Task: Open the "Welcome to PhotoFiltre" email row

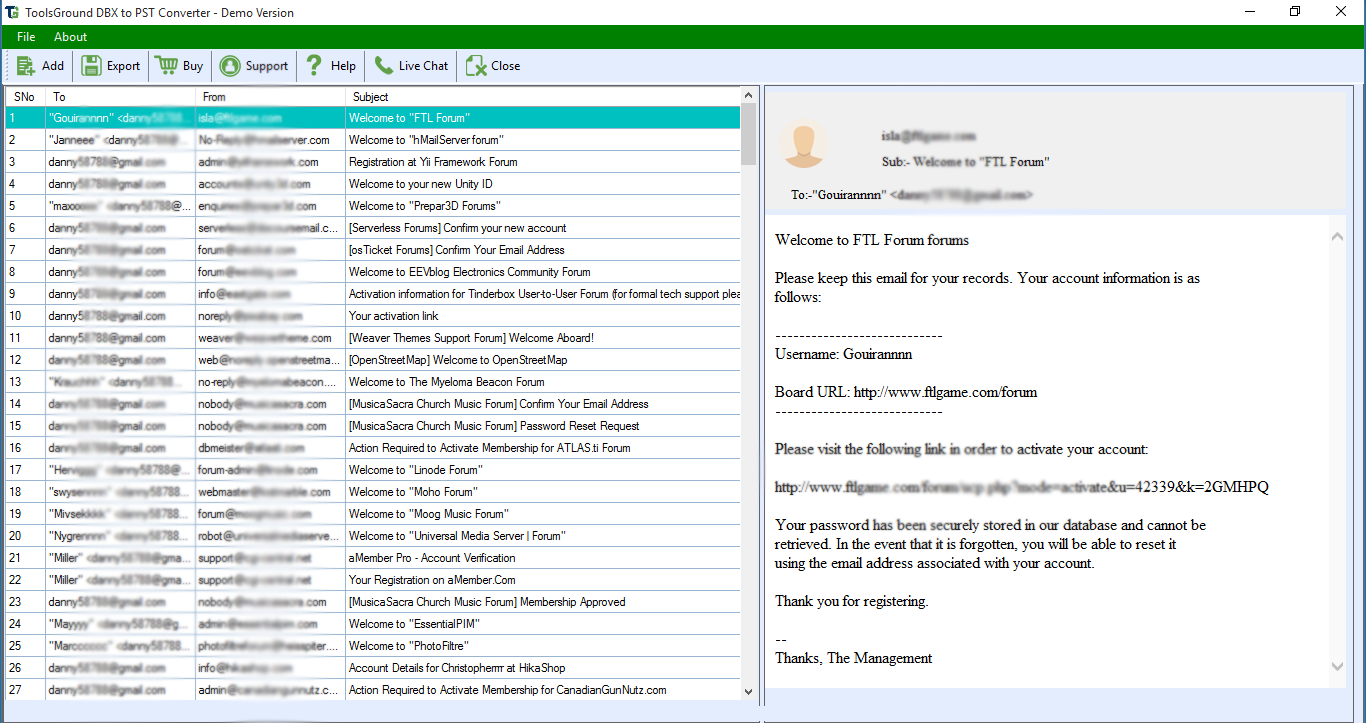Action: 408,646
